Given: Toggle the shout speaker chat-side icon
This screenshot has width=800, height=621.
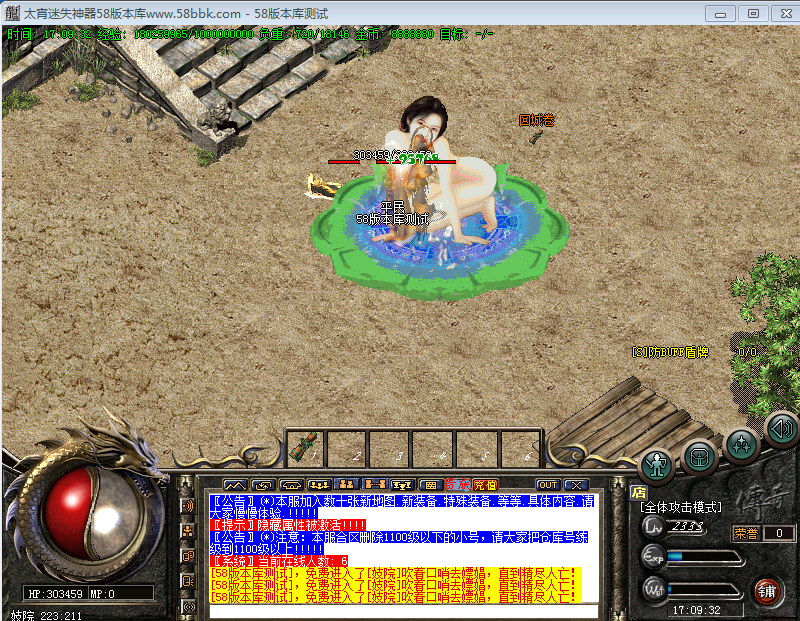Looking at the screenshot, I should click(188, 506).
